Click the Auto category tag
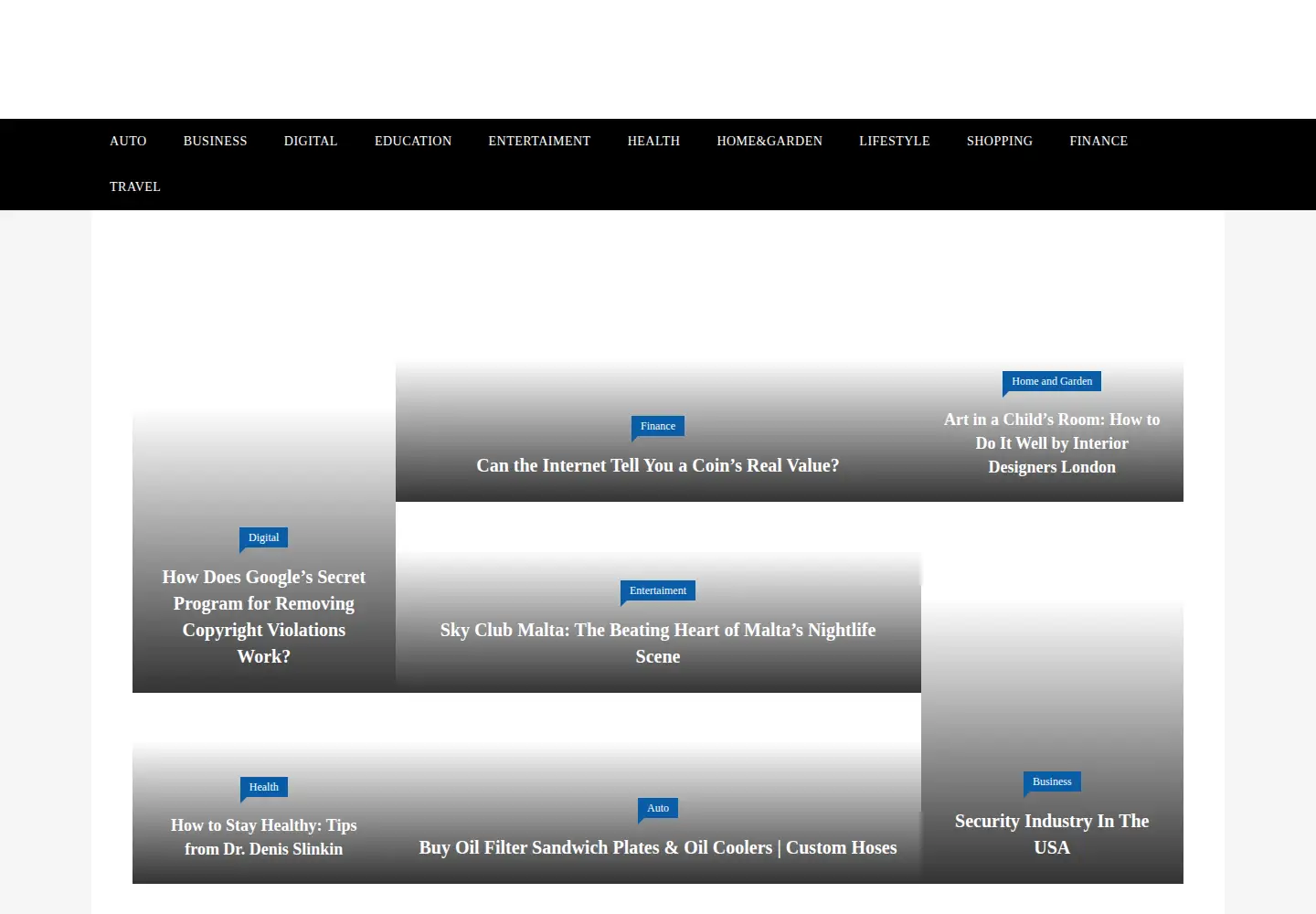The height and width of the screenshot is (914, 1316). click(658, 808)
